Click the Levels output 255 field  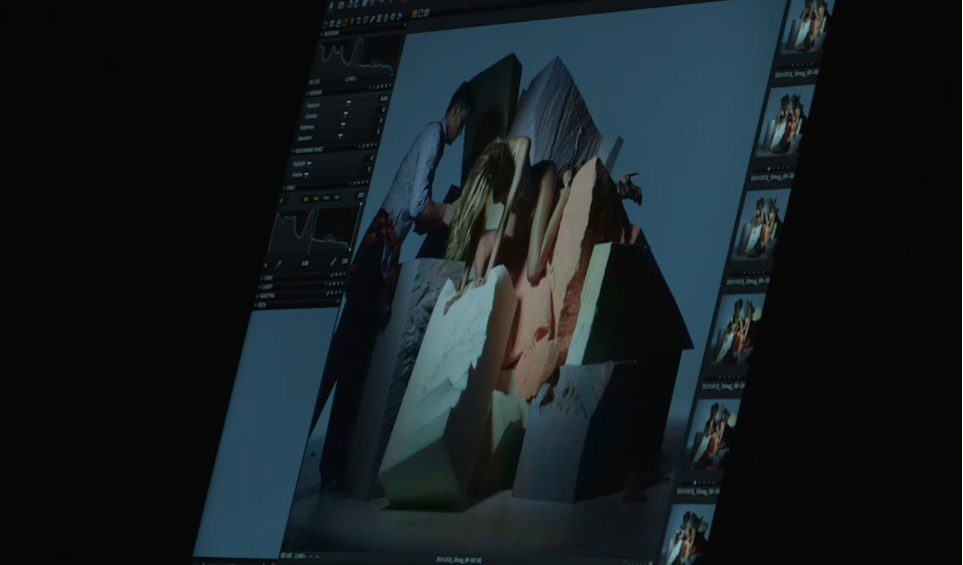(361, 195)
